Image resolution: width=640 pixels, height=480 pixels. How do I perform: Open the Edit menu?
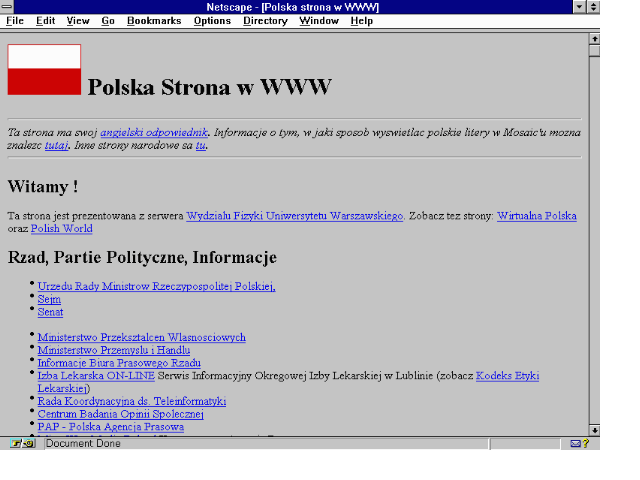pyautogui.click(x=45, y=21)
